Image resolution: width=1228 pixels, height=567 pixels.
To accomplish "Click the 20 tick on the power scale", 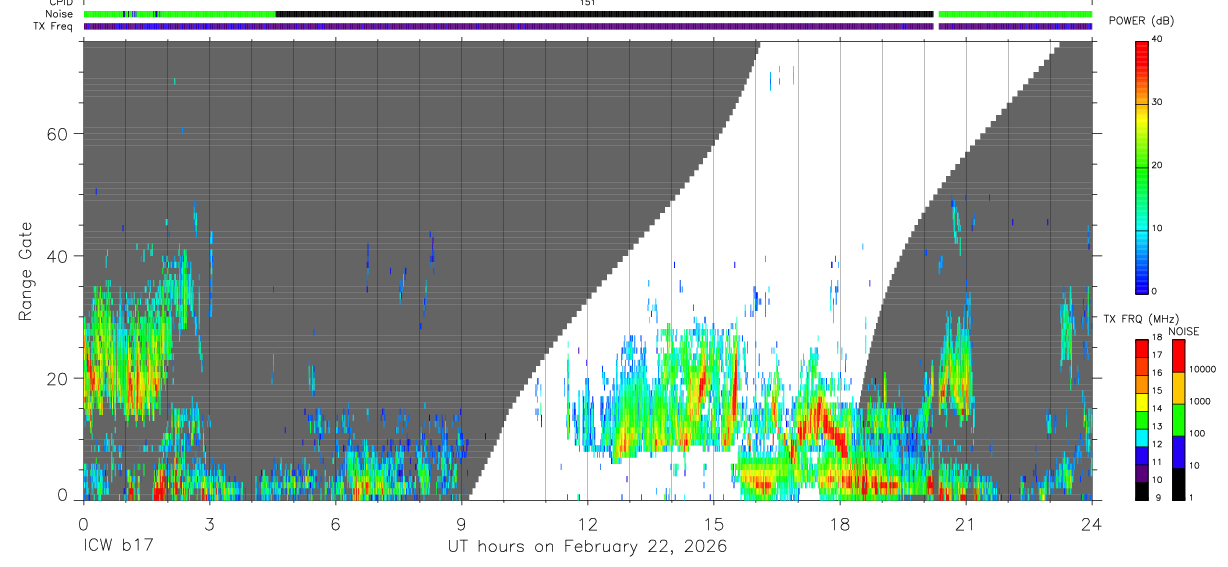I will tap(1158, 165).
